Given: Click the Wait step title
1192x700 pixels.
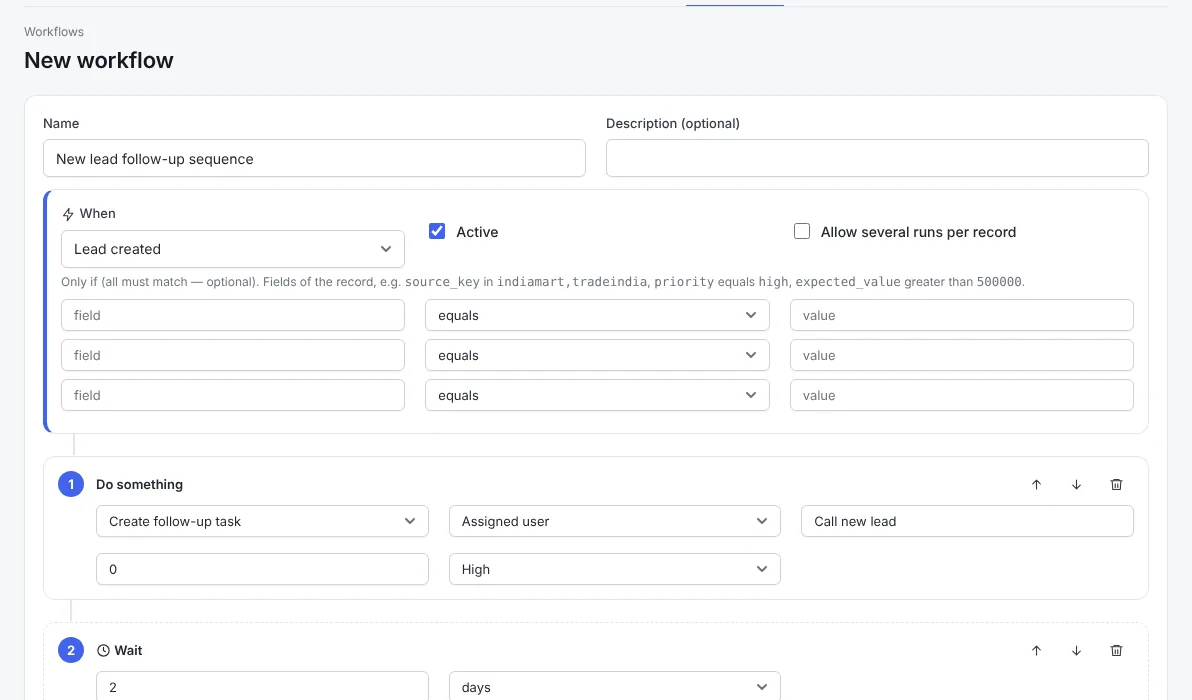Looking at the screenshot, I should click(128, 651).
